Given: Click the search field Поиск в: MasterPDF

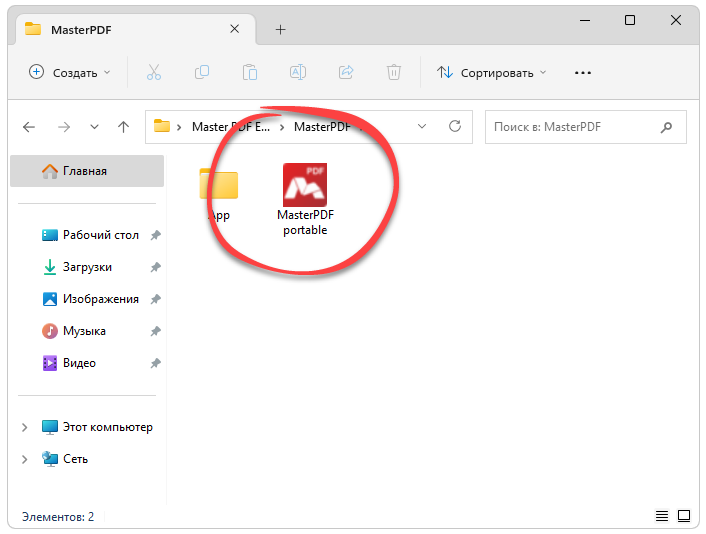Looking at the screenshot, I should (x=585, y=127).
